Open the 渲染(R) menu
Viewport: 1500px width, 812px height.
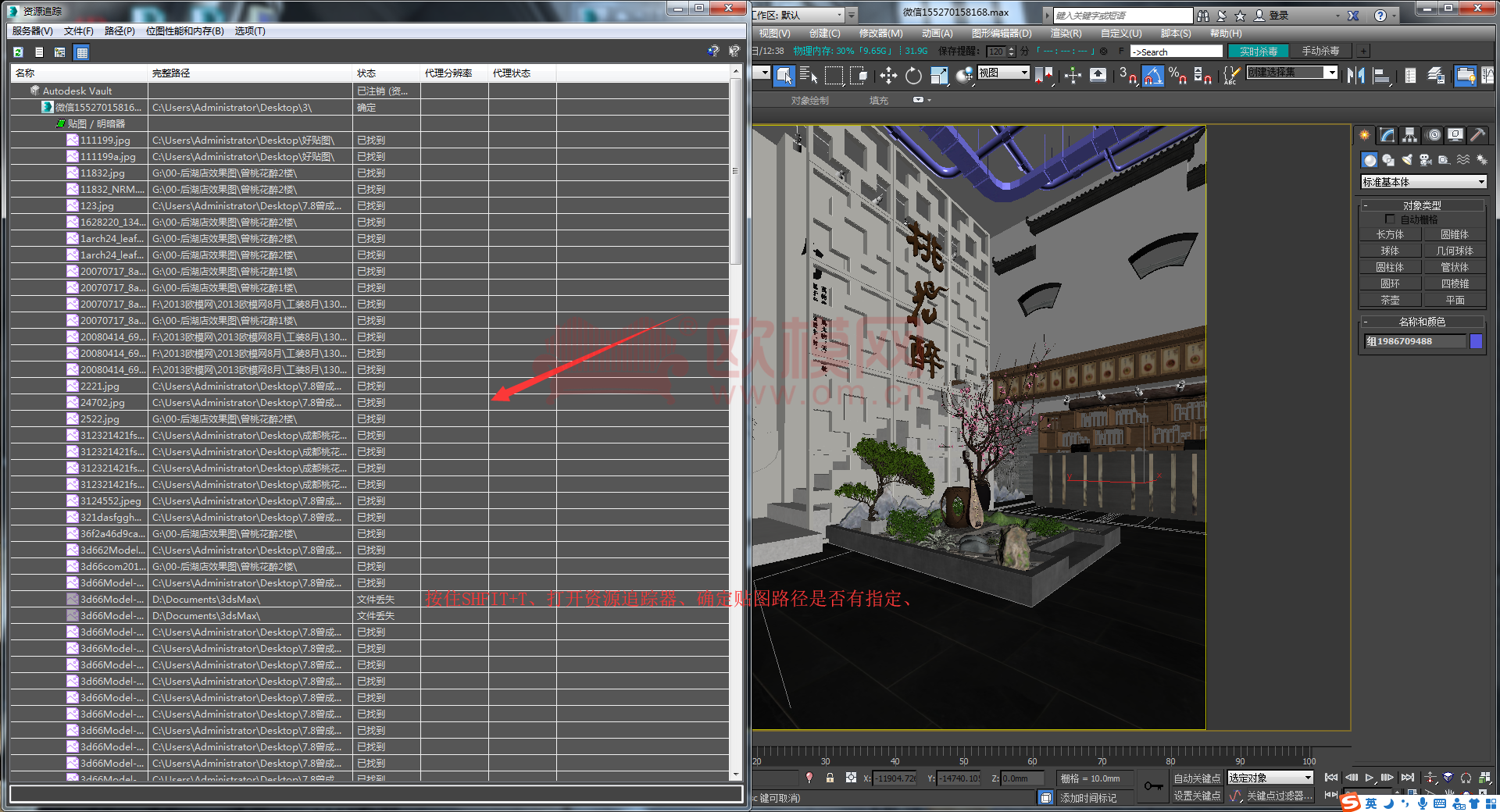click(1066, 34)
